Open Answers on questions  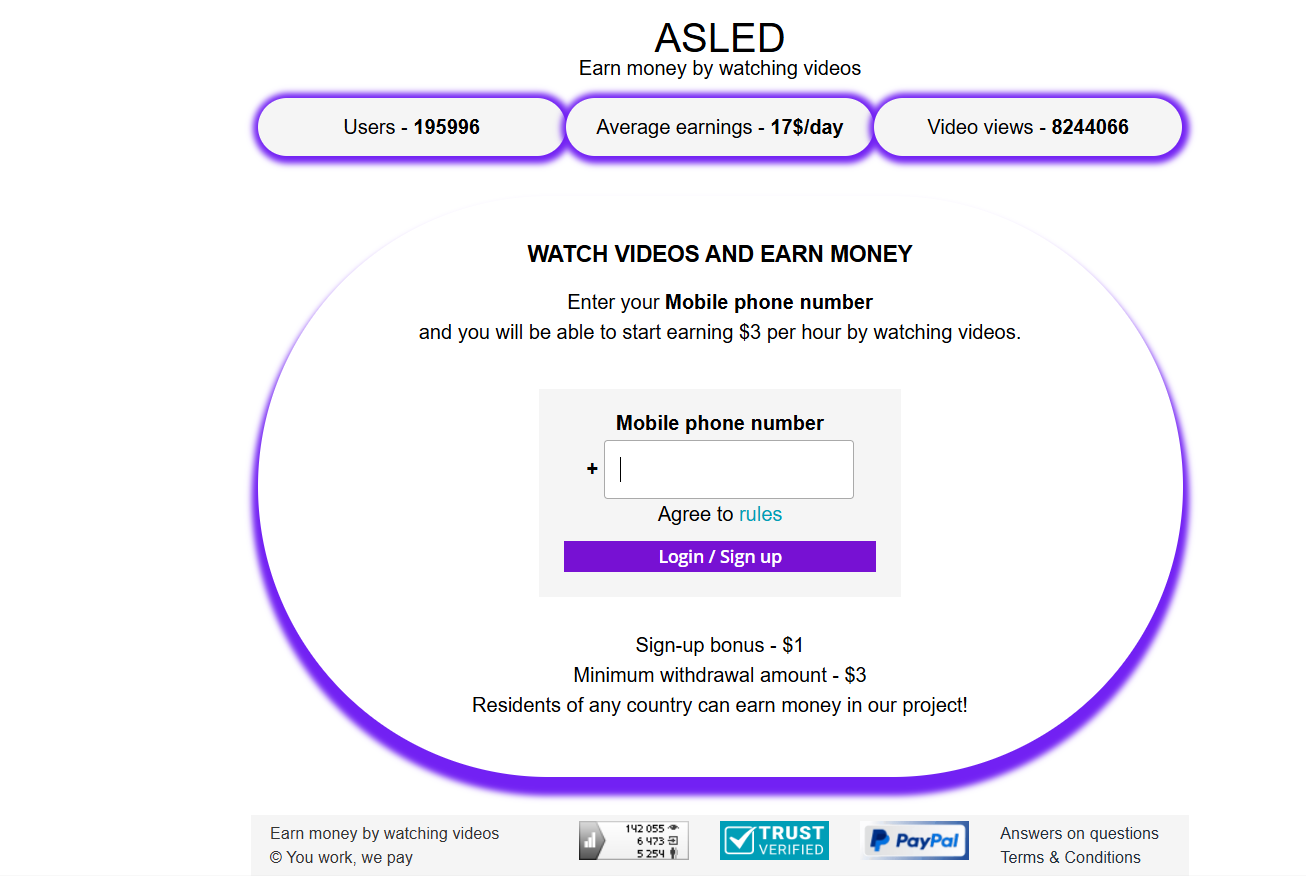click(1079, 833)
